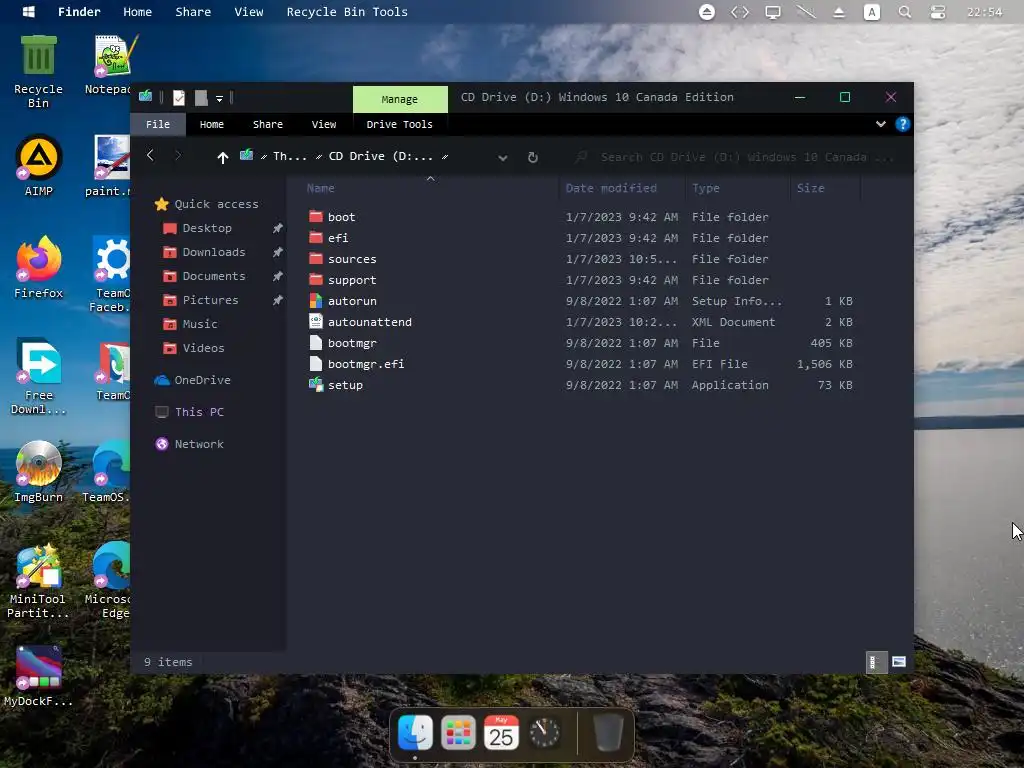Open the Calendar dock icon
The height and width of the screenshot is (768, 1024).
click(x=501, y=732)
